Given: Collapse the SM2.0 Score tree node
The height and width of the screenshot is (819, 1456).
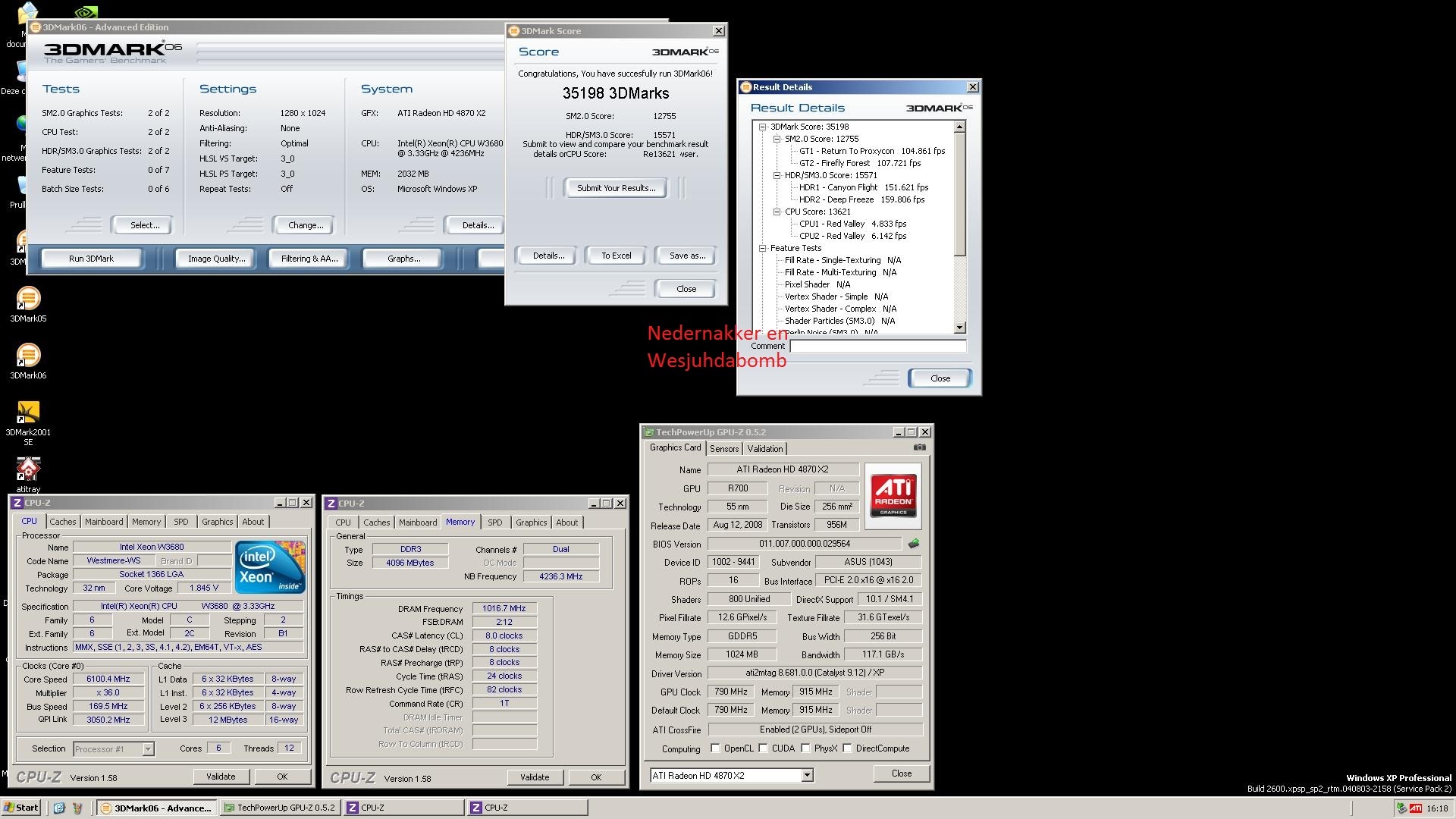Looking at the screenshot, I should click(x=777, y=140).
